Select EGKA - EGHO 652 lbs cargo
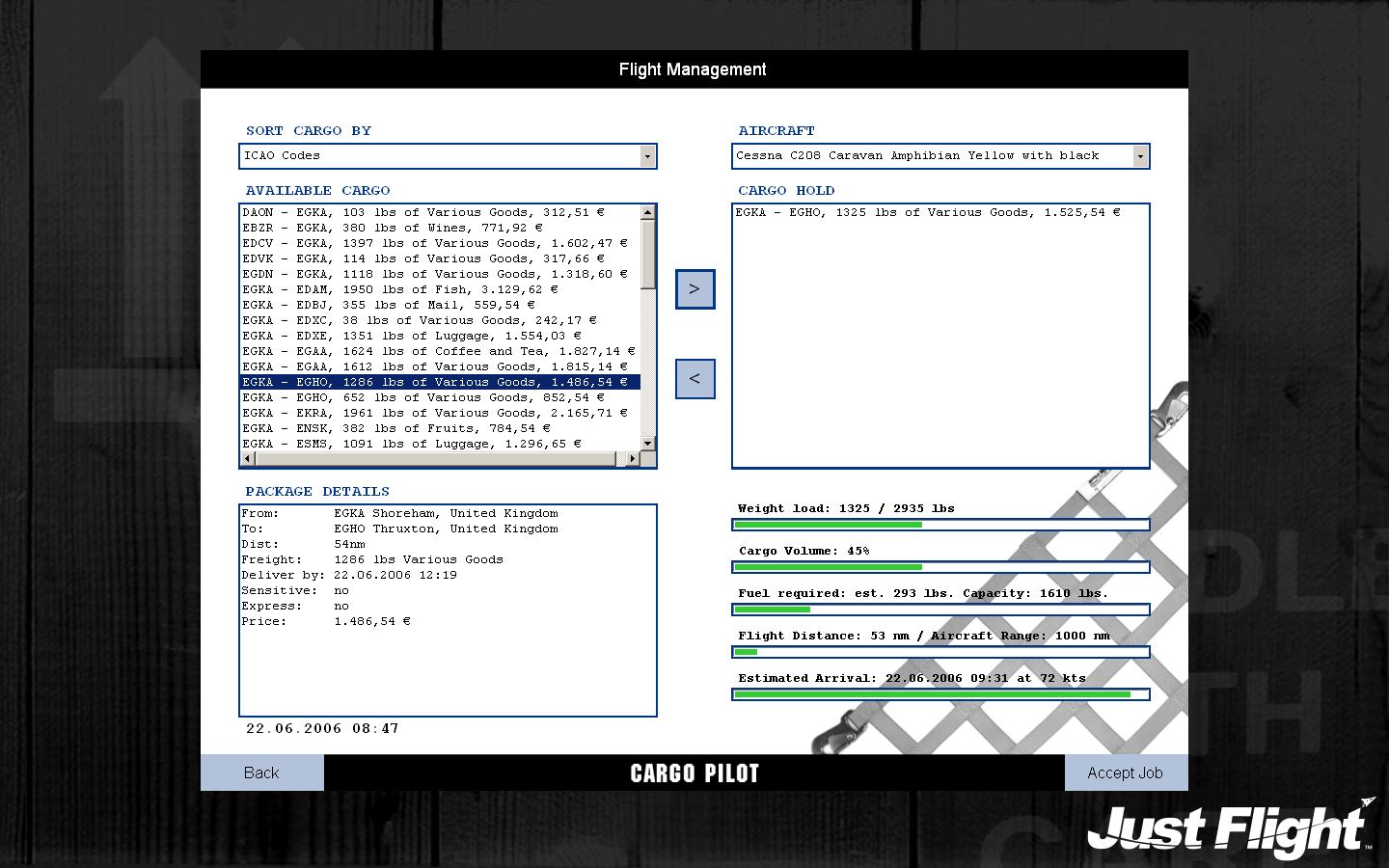This screenshot has height=868, width=1389. tap(441, 397)
